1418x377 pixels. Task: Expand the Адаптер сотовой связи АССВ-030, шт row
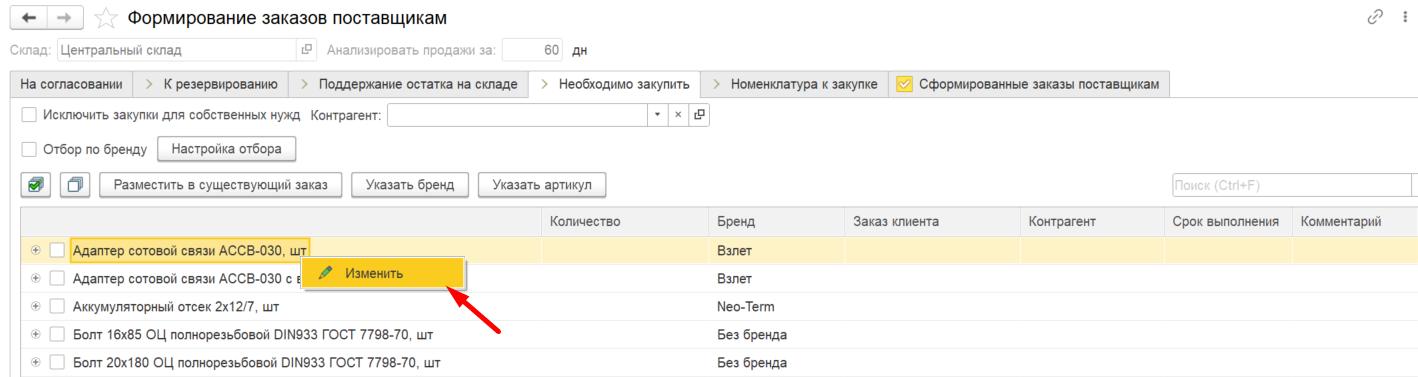click(36, 250)
